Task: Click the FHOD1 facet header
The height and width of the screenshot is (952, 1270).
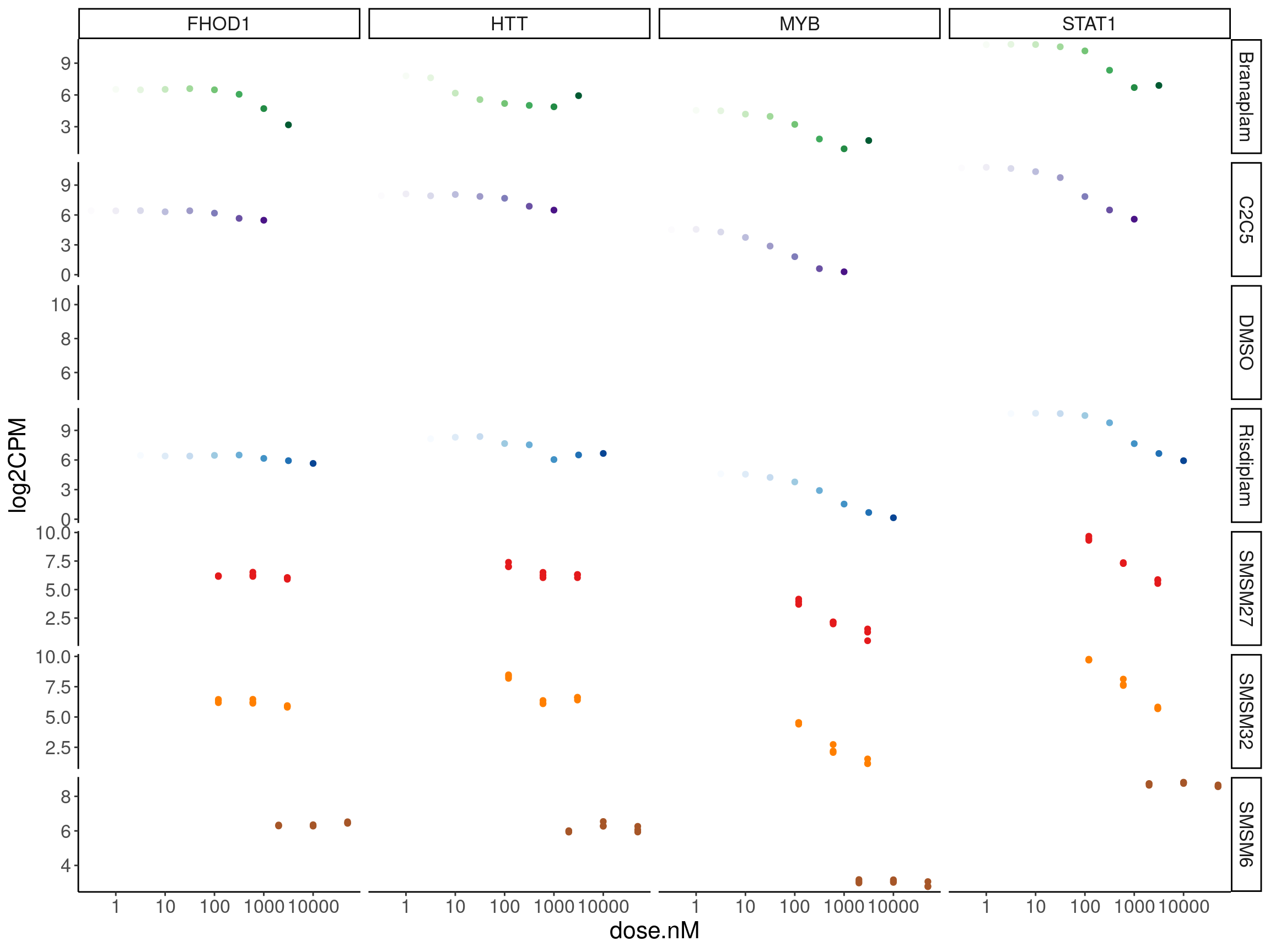Action: (219, 24)
